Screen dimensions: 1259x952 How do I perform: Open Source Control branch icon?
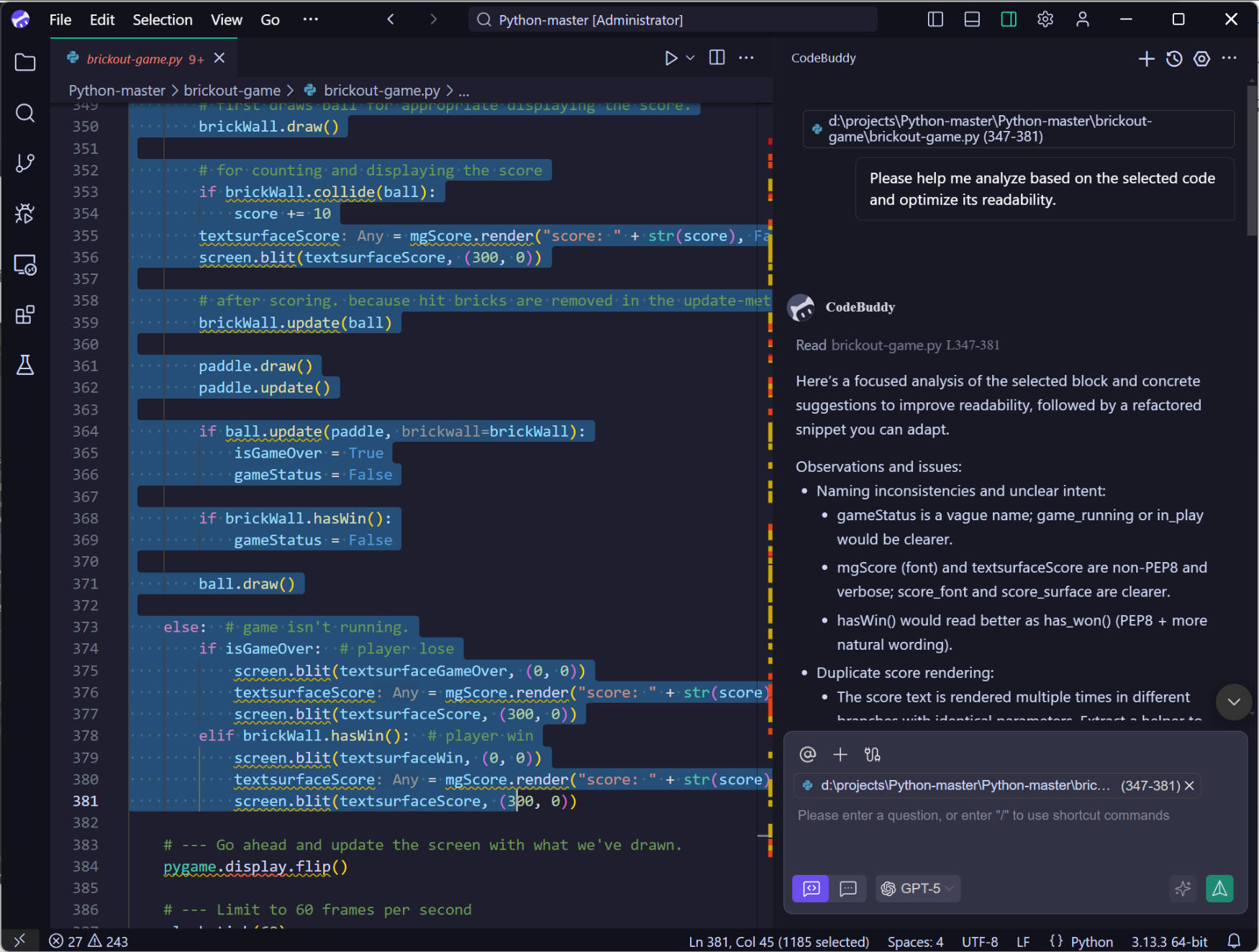[25, 163]
